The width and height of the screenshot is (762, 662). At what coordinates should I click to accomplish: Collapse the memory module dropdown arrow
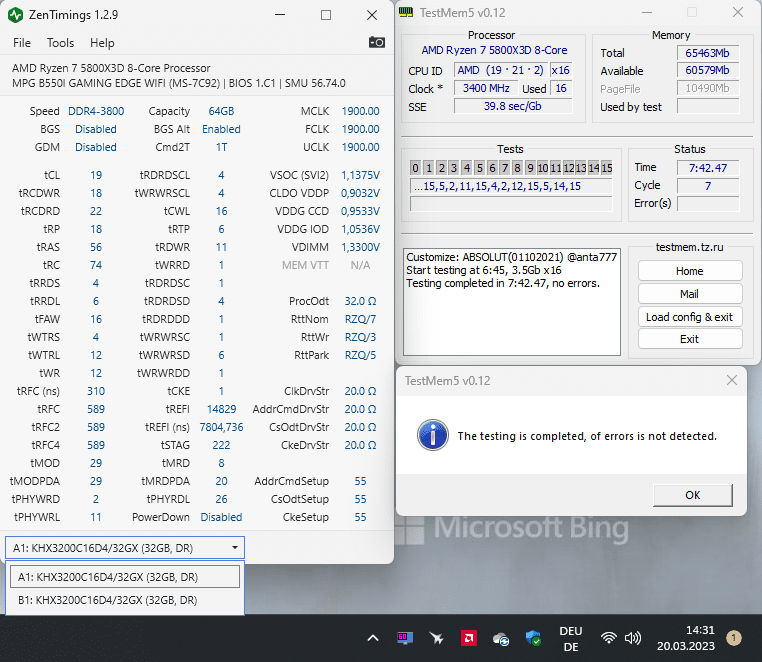pyautogui.click(x=235, y=548)
